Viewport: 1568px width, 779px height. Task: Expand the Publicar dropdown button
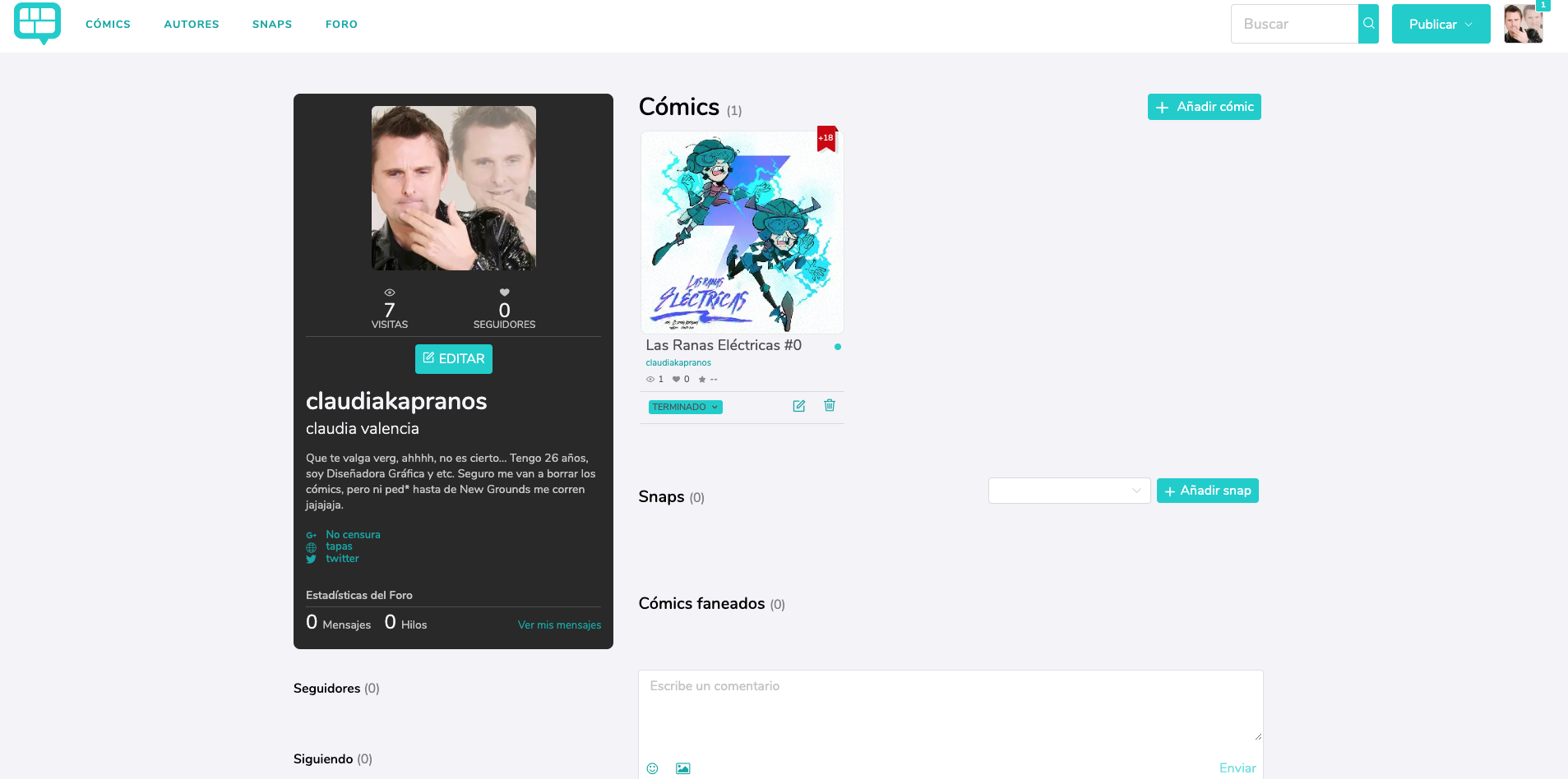(1441, 24)
